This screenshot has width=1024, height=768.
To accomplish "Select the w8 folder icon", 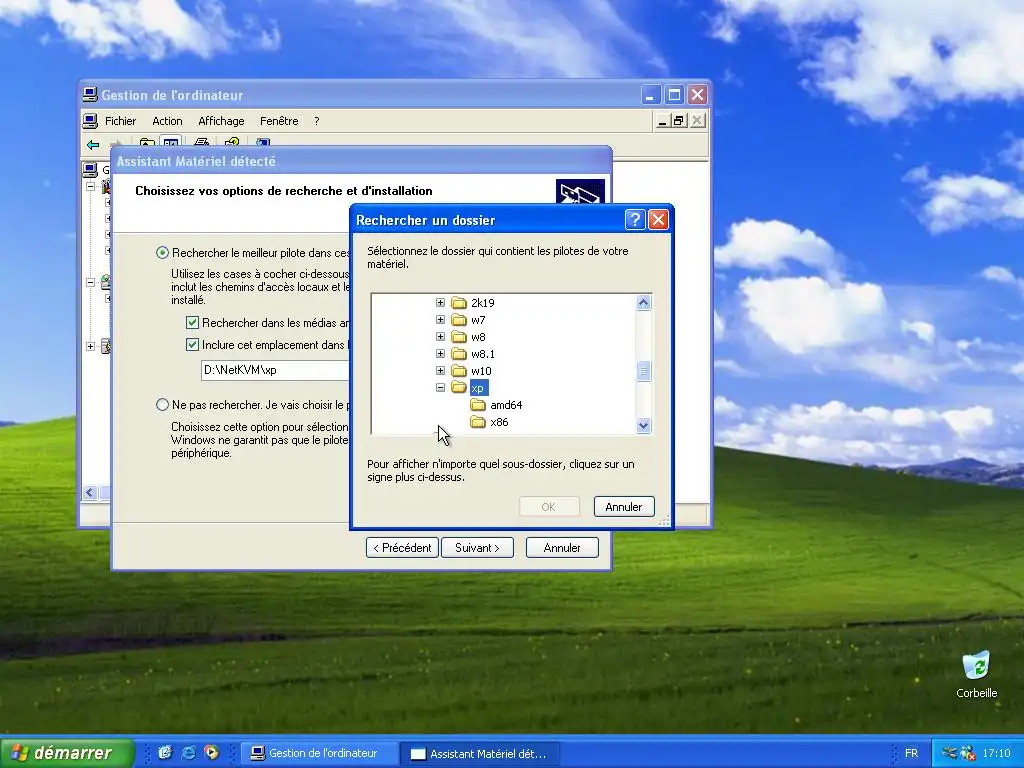I will pyautogui.click(x=459, y=336).
